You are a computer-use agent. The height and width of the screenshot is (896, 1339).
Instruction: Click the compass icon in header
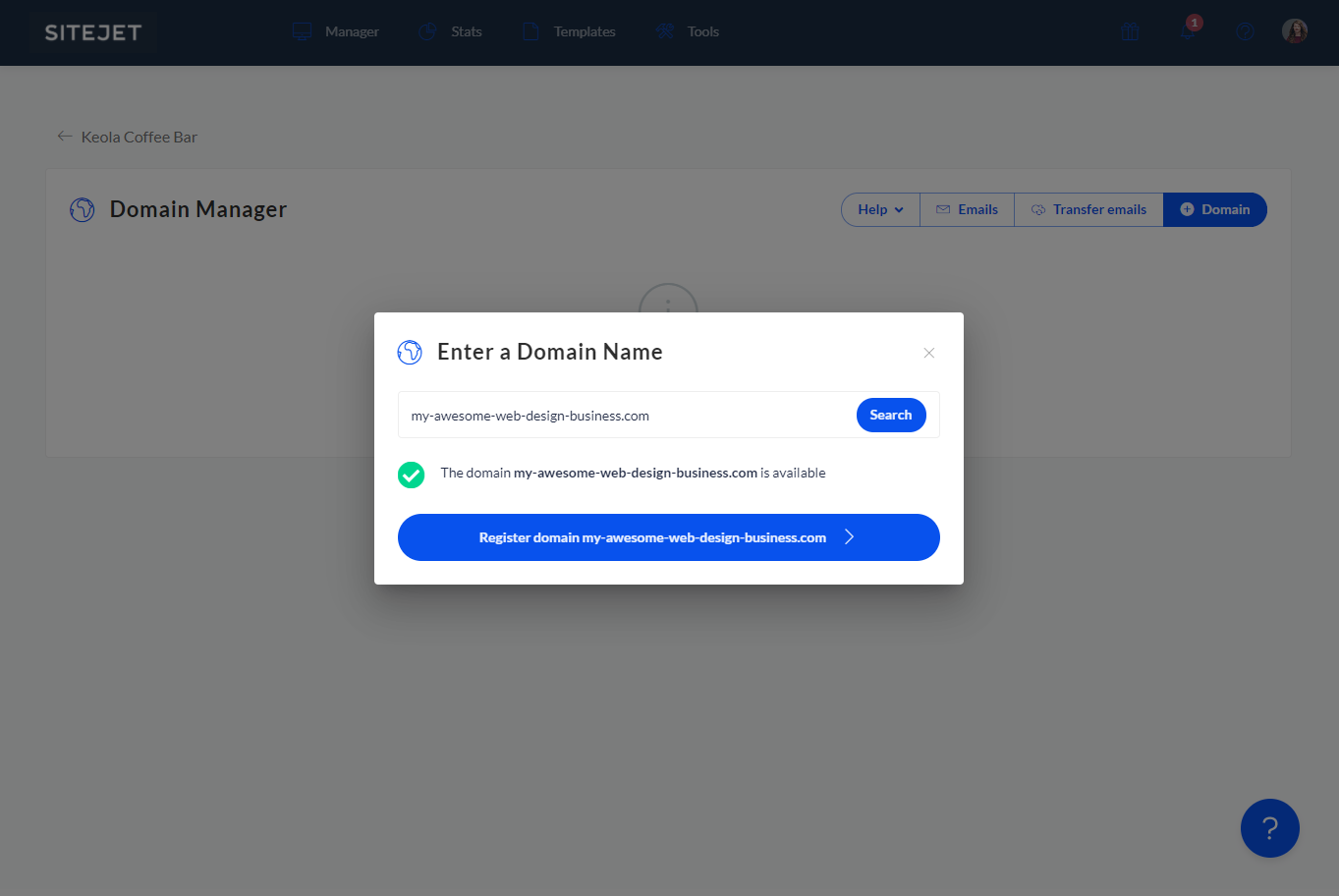pos(1245,31)
